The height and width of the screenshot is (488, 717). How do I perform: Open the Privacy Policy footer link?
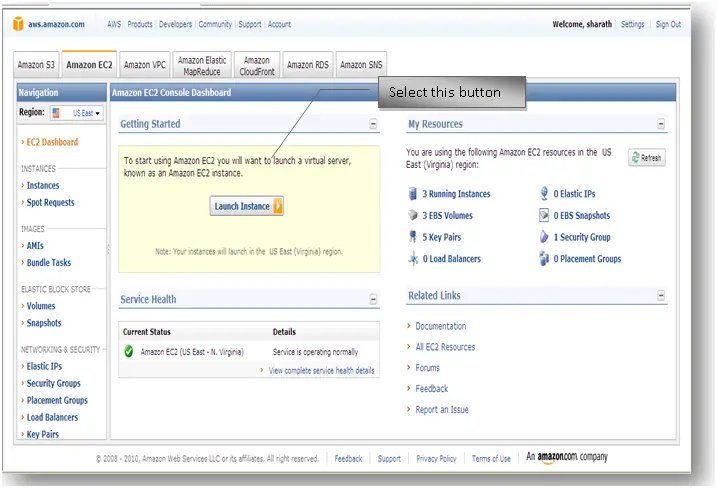[436, 459]
